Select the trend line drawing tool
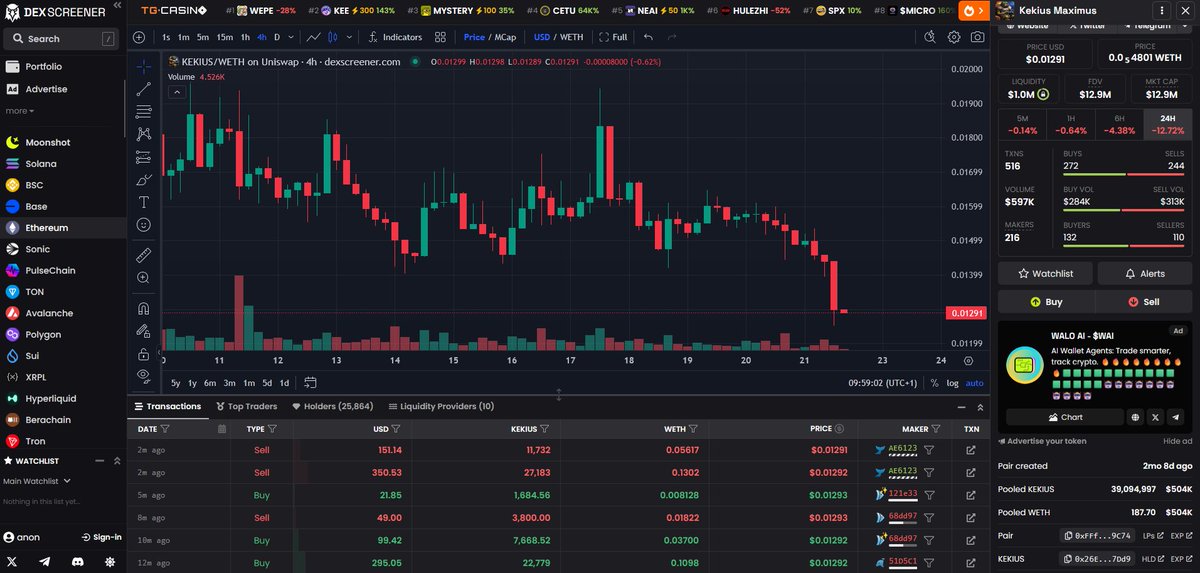 (x=143, y=90)
